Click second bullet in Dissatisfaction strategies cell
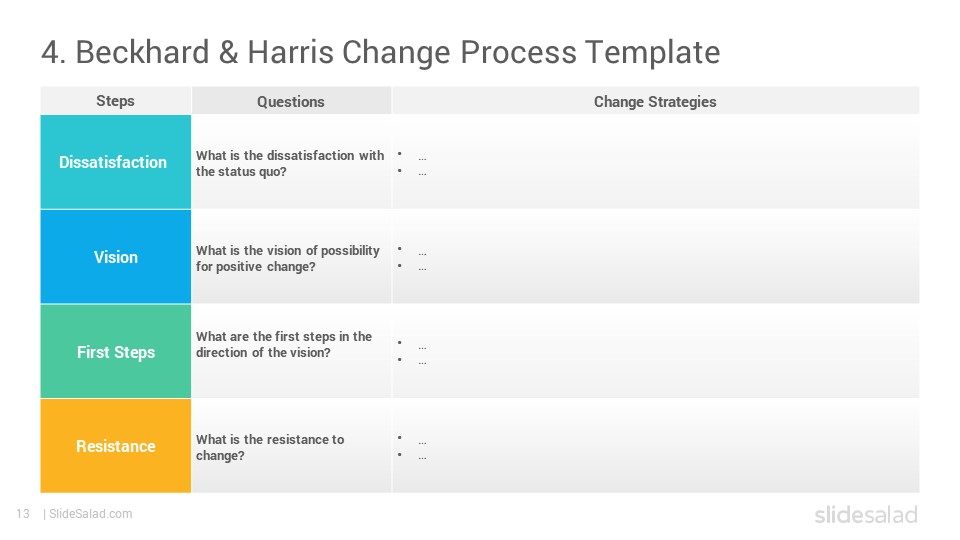The width and height of the screenshot is (960, 540). click(x=413, y=173)
